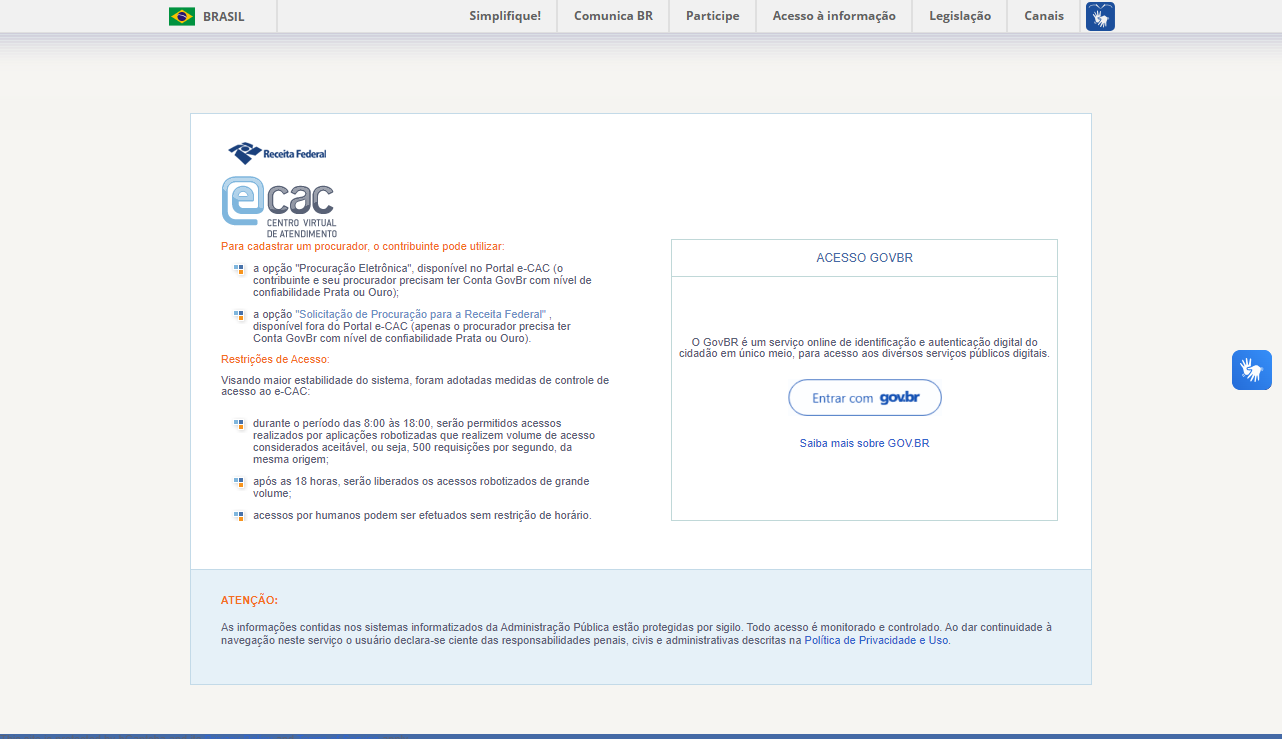
Task: Click the bullet icon beside Procuração Eletrônica option
Action: (239, 269)
